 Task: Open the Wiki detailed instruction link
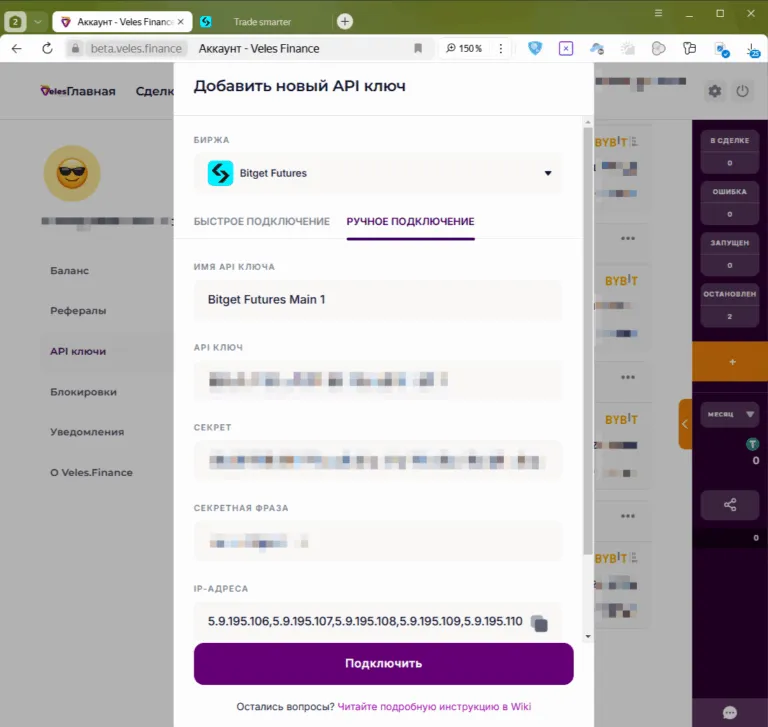[x=434, y=706]
